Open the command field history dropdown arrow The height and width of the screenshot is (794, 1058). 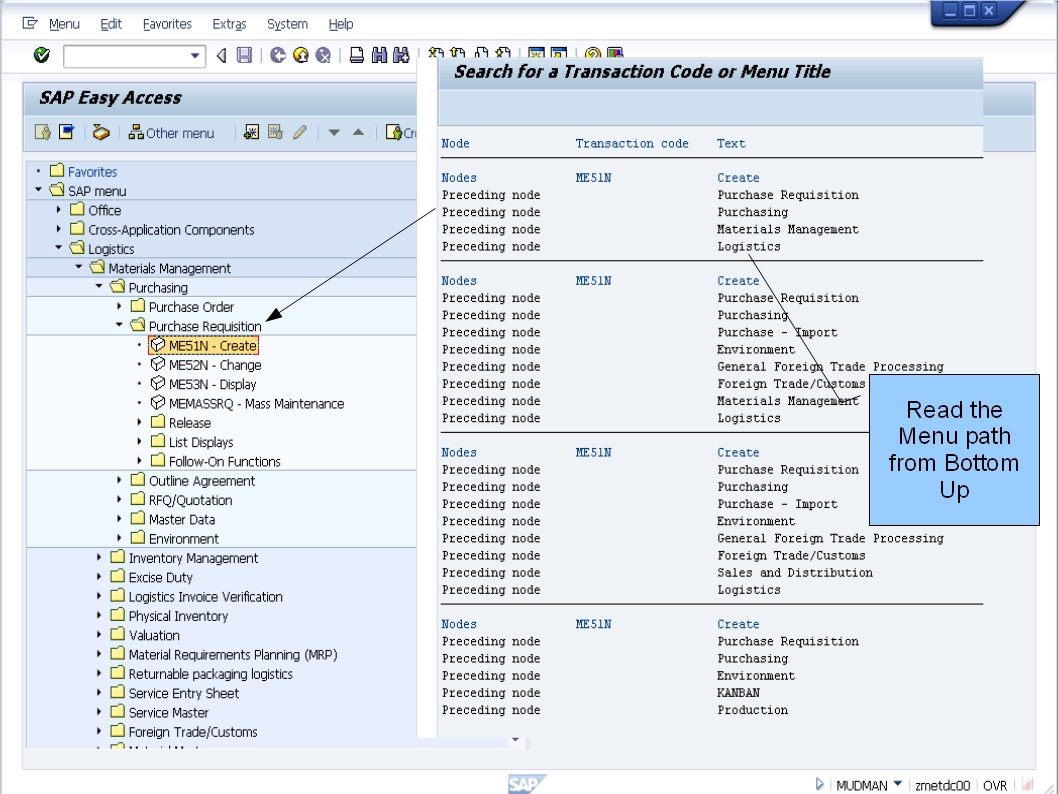coord(196,56)
